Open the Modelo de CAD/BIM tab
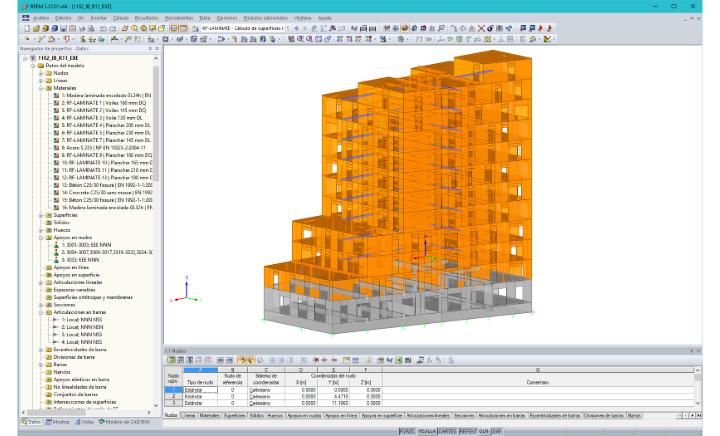 point(124,422)
